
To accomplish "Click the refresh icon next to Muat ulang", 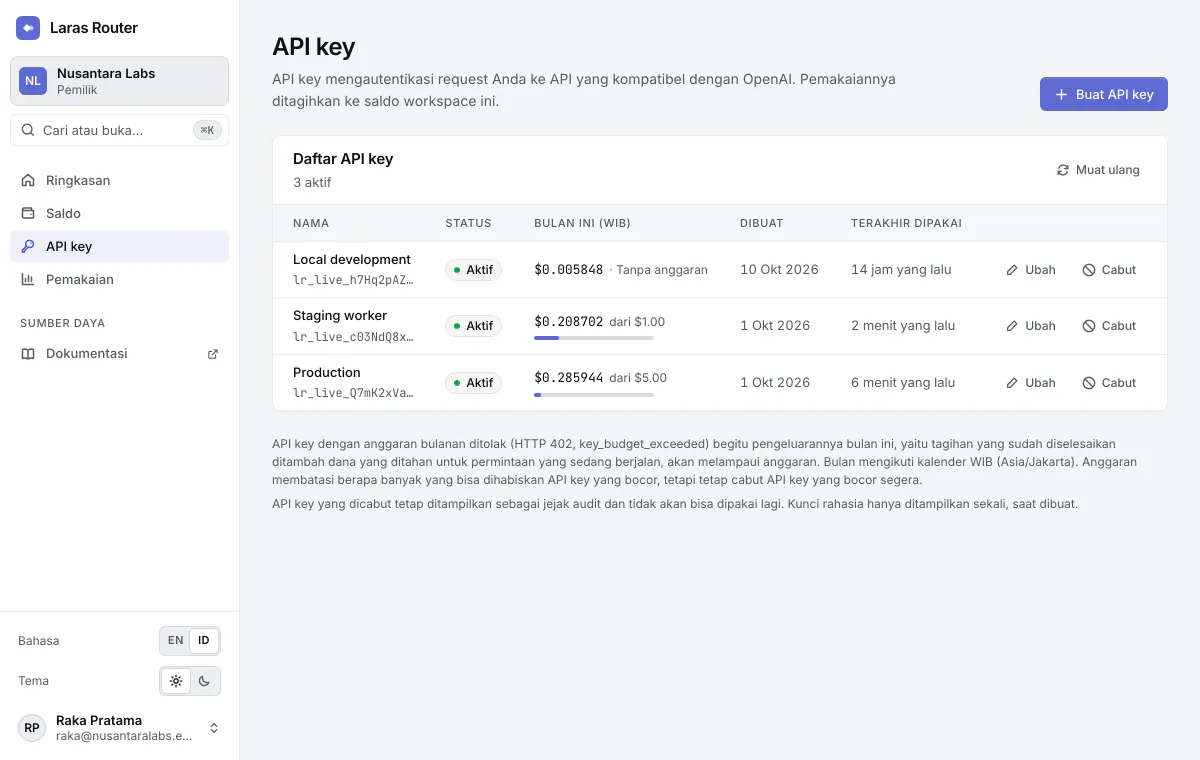I will (x=1063, y=170).
